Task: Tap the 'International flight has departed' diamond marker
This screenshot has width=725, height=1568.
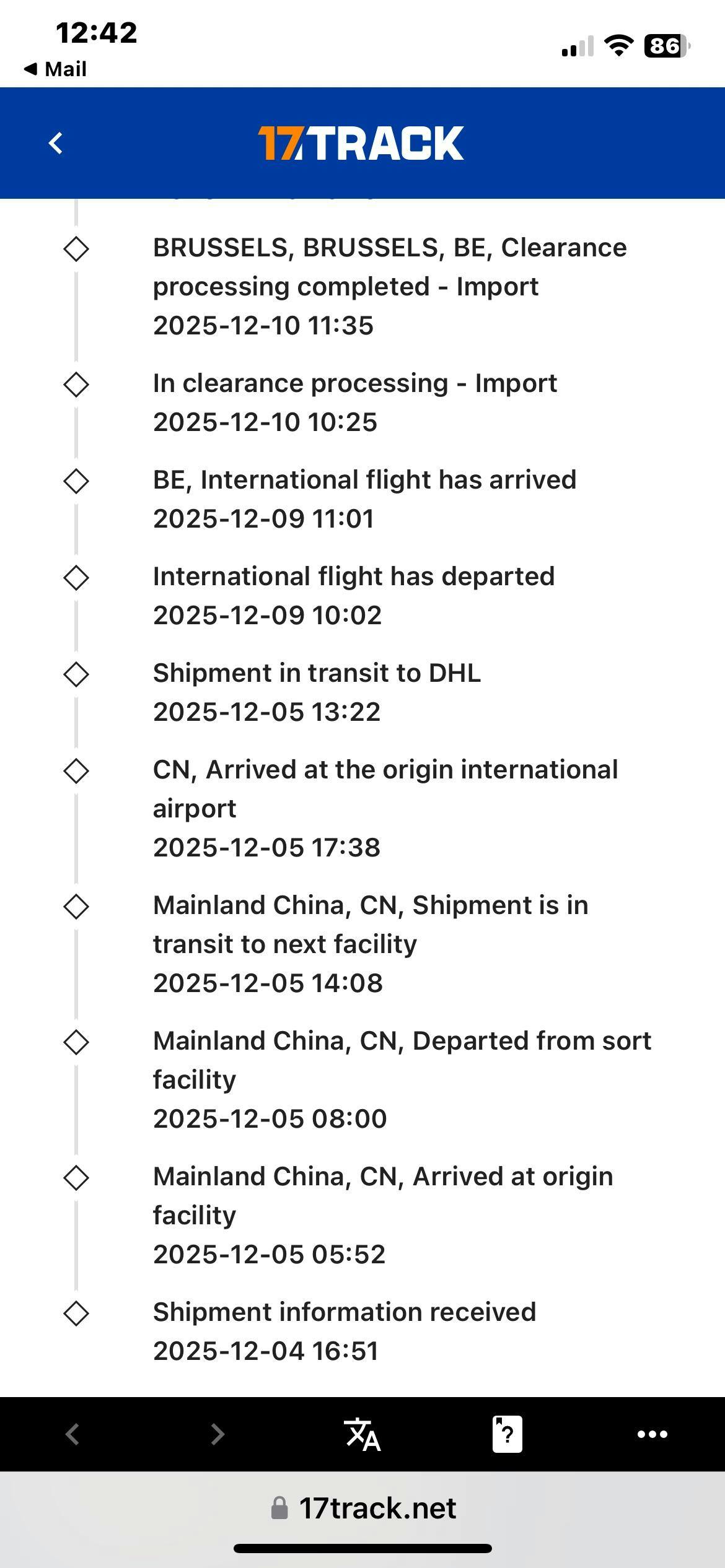Action: [76, 578]
